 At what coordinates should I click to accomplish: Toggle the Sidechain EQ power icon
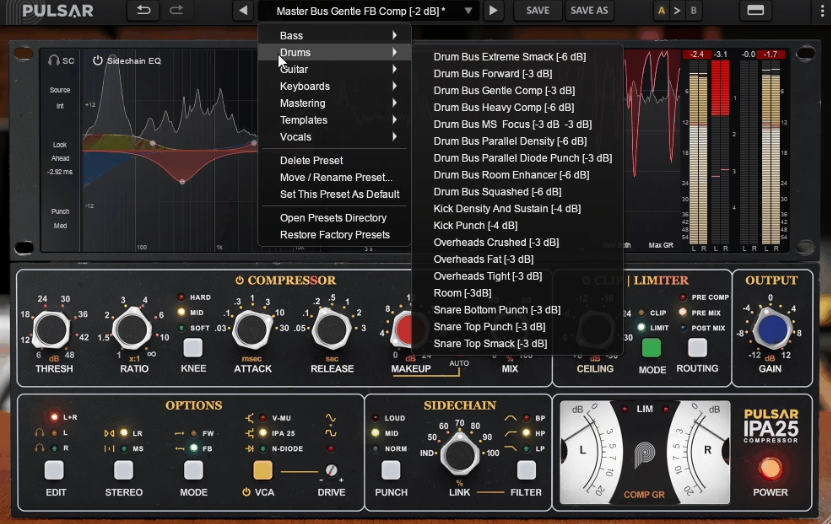[x=98, y=60]
